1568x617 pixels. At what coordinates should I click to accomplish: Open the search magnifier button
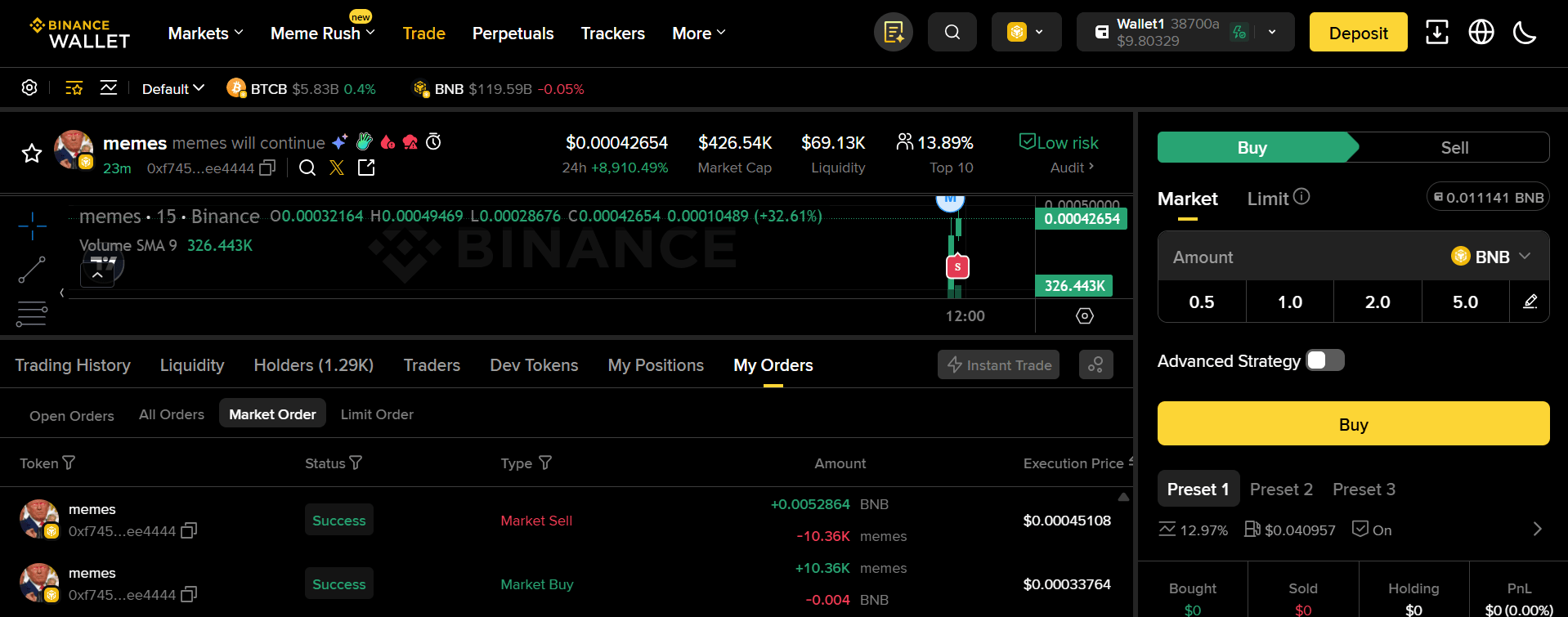(x=952, y=33)
